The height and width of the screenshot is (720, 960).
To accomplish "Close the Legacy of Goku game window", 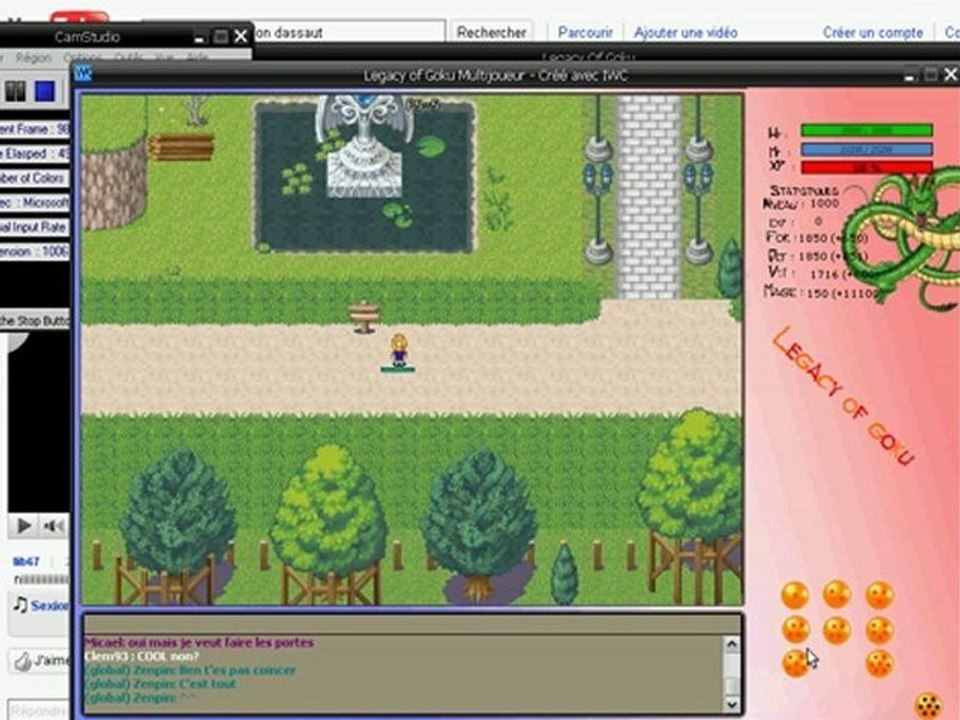I will tap(950, 75).
